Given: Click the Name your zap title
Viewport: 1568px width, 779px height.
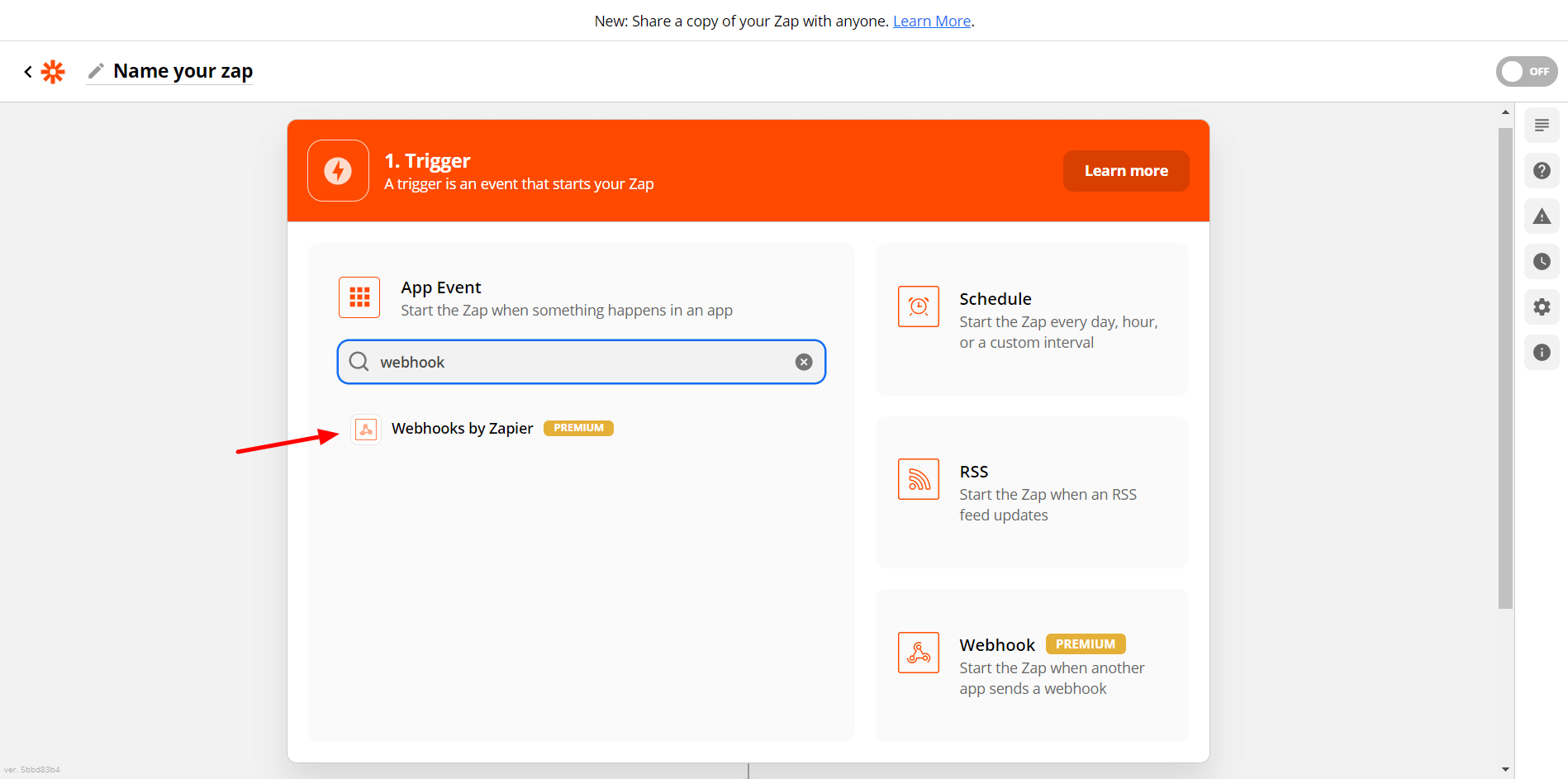Looking at the screenshot, I should tap(183, 71).
